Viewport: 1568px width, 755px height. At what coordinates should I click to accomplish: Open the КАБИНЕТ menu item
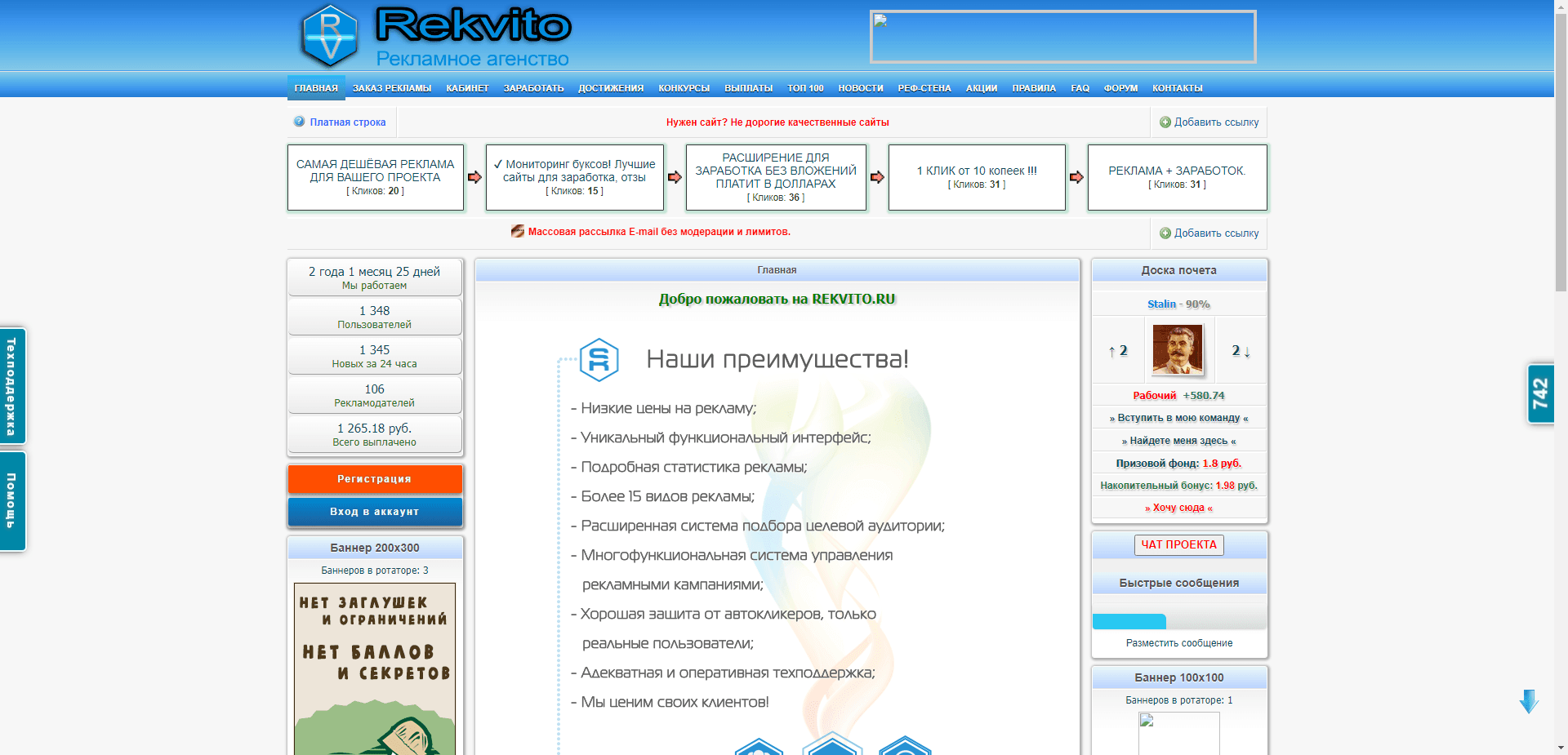click(466, 87)
